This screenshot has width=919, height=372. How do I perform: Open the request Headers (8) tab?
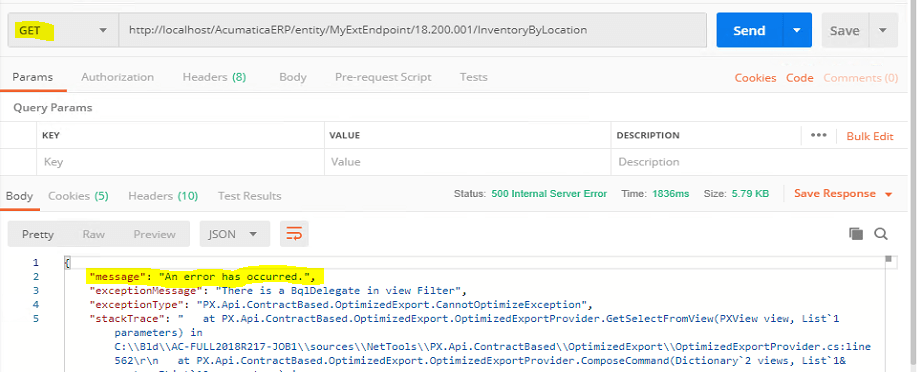coord(214,77)
